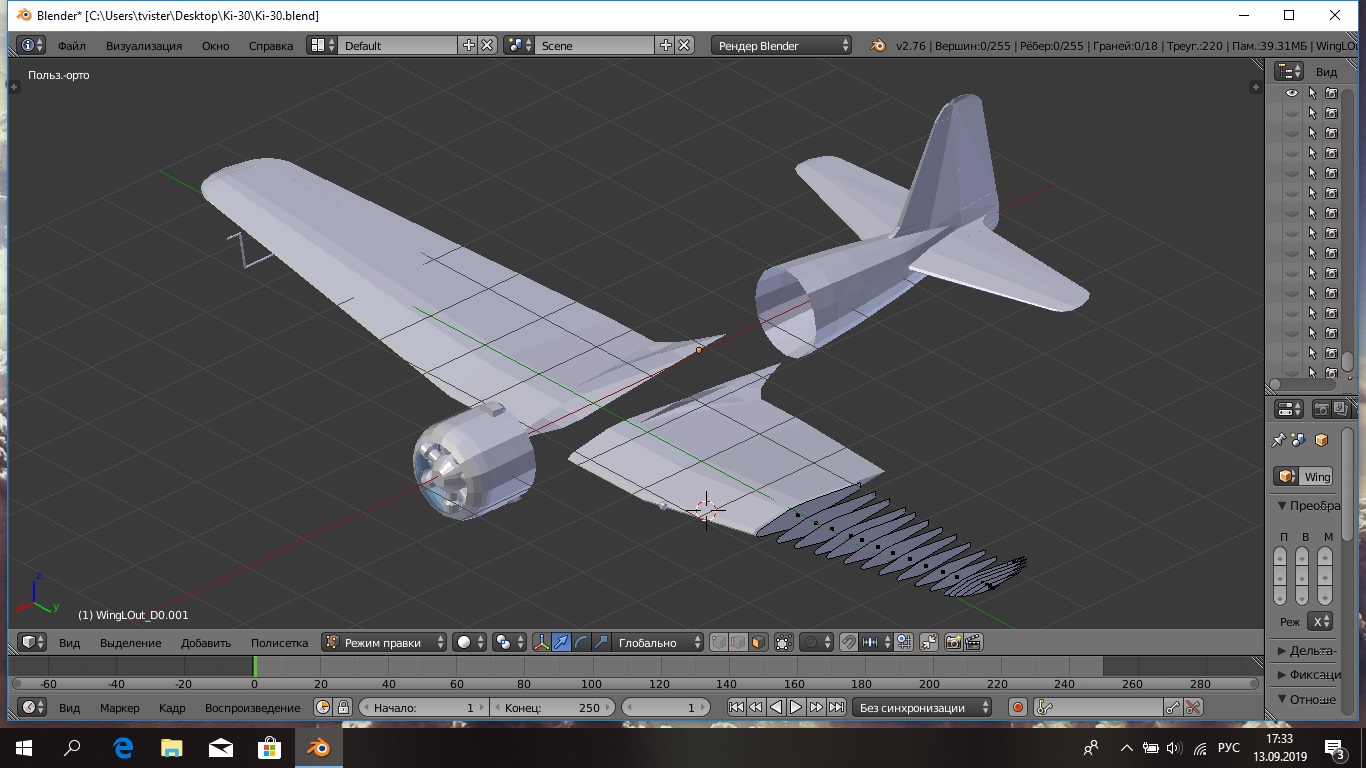1366x768 pixels.
Task: Toggle the auto keyframe record button
Action: 1017,708
